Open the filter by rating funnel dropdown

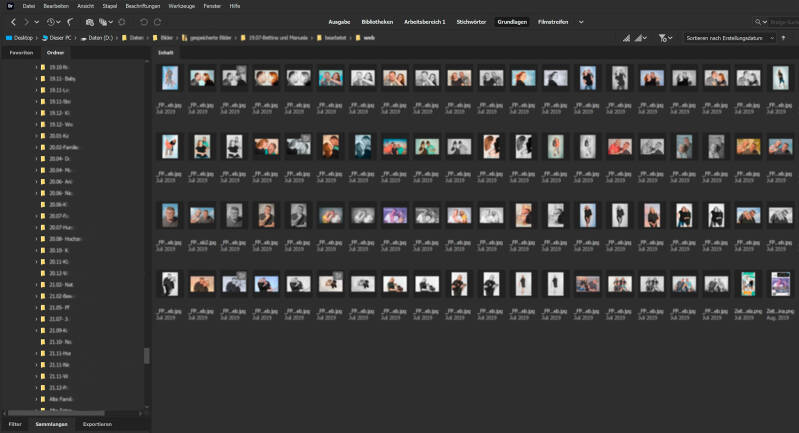pyautogui.click(x=665, y=38)
